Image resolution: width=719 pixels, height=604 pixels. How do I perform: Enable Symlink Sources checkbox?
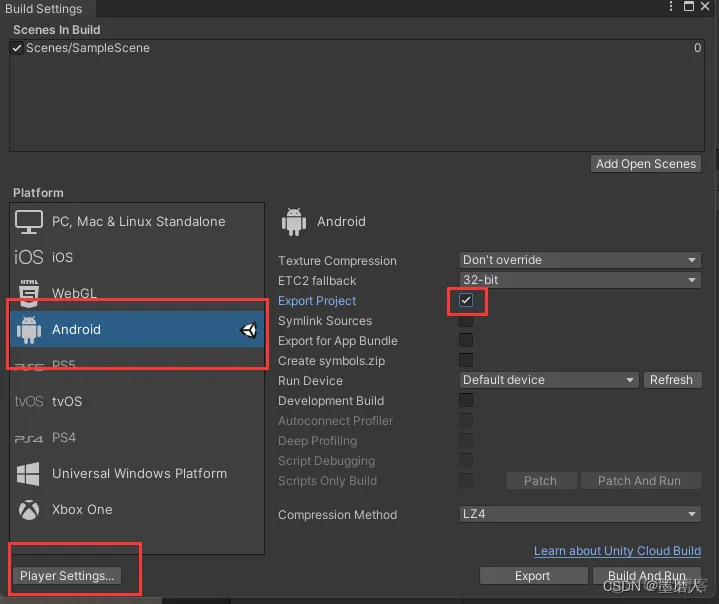[x=466, y=321]
